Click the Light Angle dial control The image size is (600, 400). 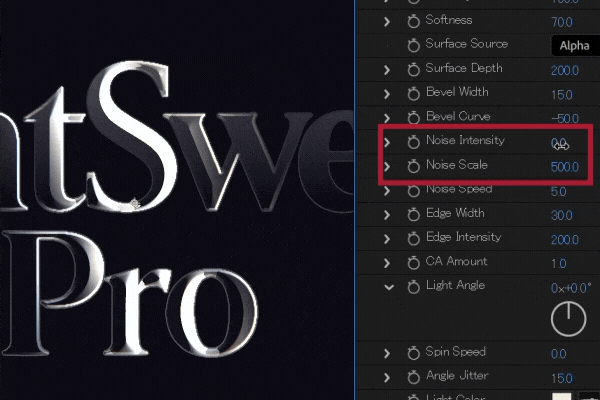click(x=568, y=318)
